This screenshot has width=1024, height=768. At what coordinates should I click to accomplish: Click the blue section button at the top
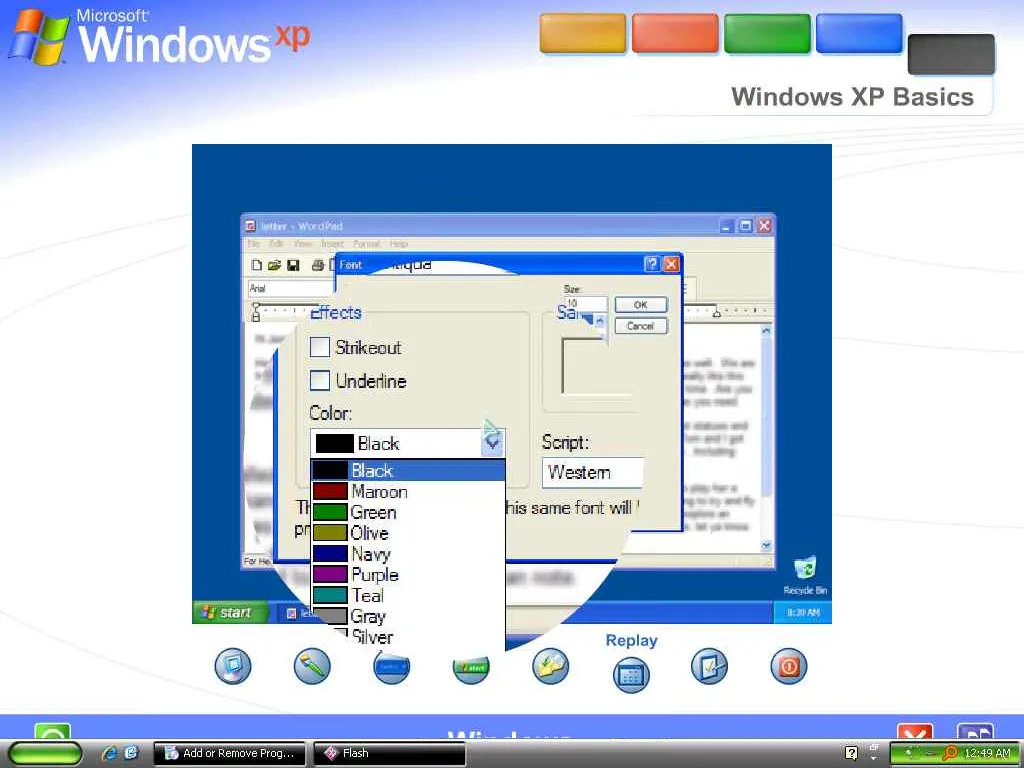pos(859,33)
